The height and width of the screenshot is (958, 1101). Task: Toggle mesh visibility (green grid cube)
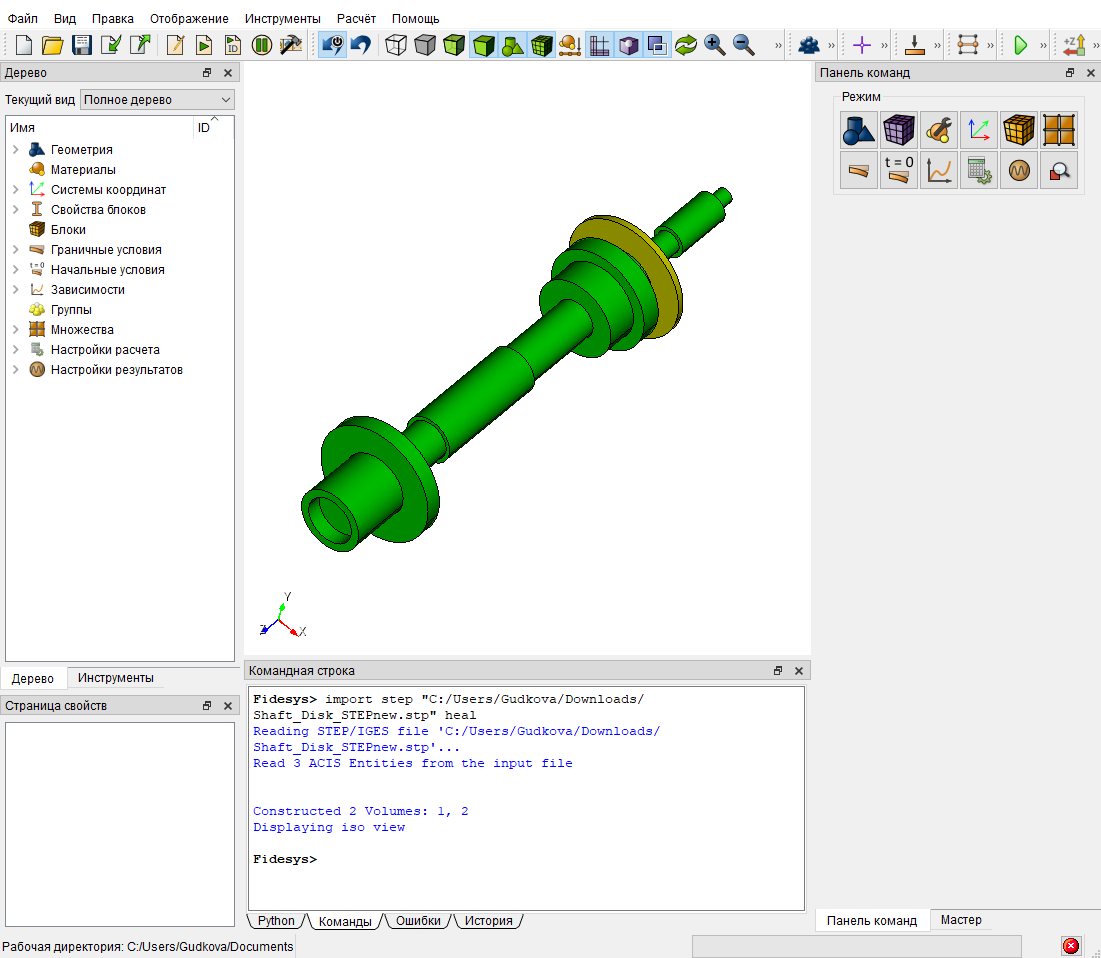tap(541, 46)
